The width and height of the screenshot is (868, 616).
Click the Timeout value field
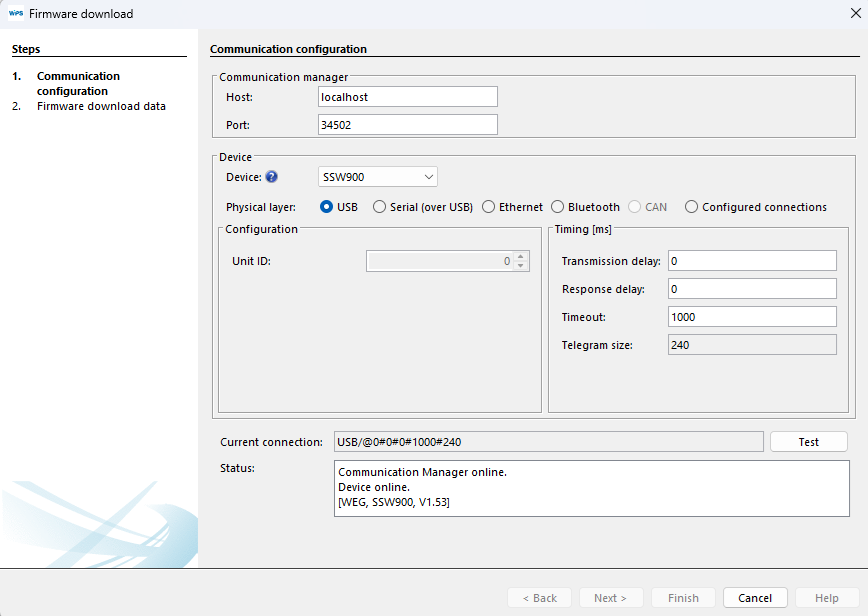coord(751,317)
